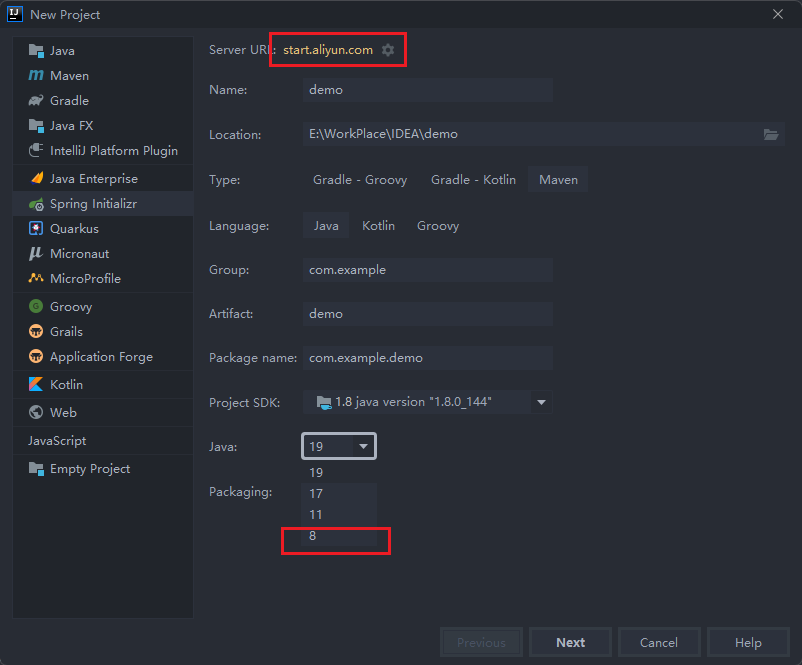802x665 pixels.
Task: Select JavaScript in project list
Action: click(103, 440)
